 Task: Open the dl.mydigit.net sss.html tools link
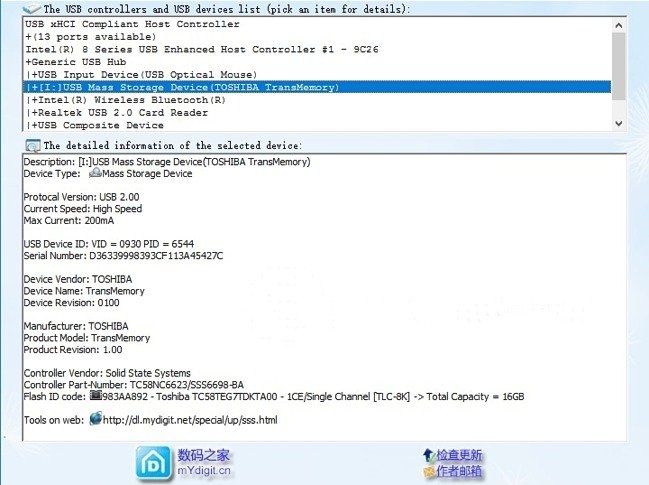click(x=190, y=420)
